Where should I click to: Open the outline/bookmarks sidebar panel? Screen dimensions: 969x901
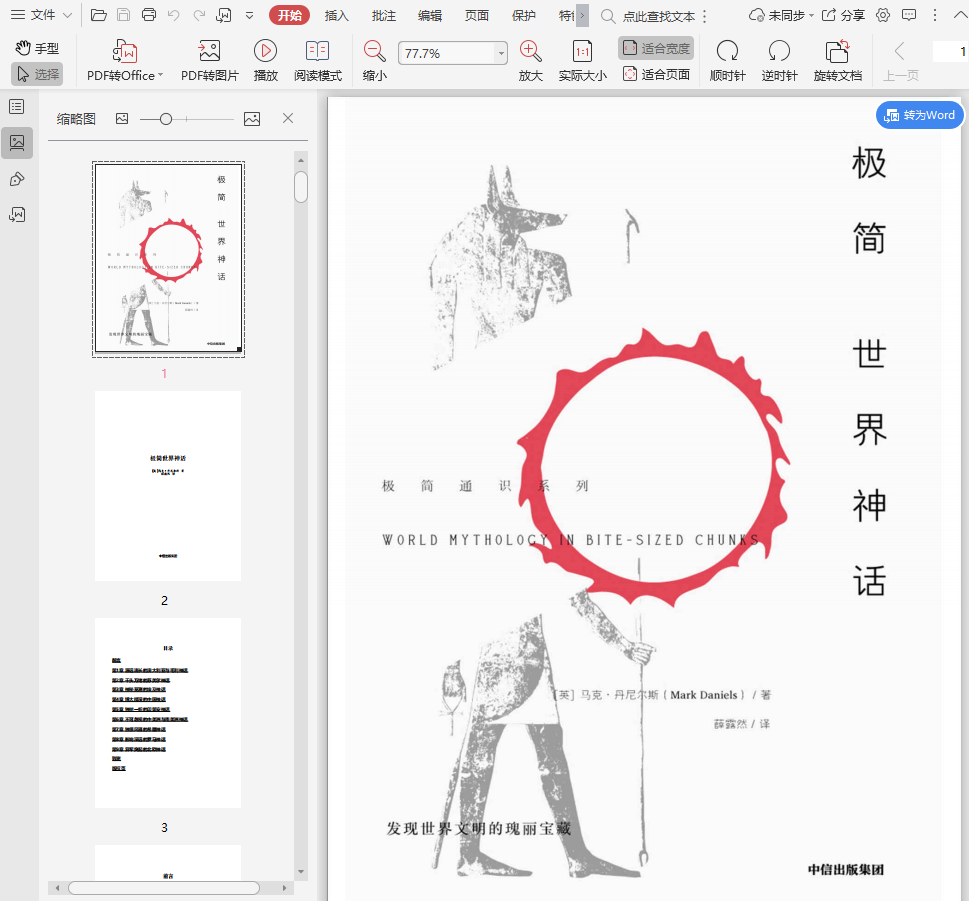[x=17, y=106]
